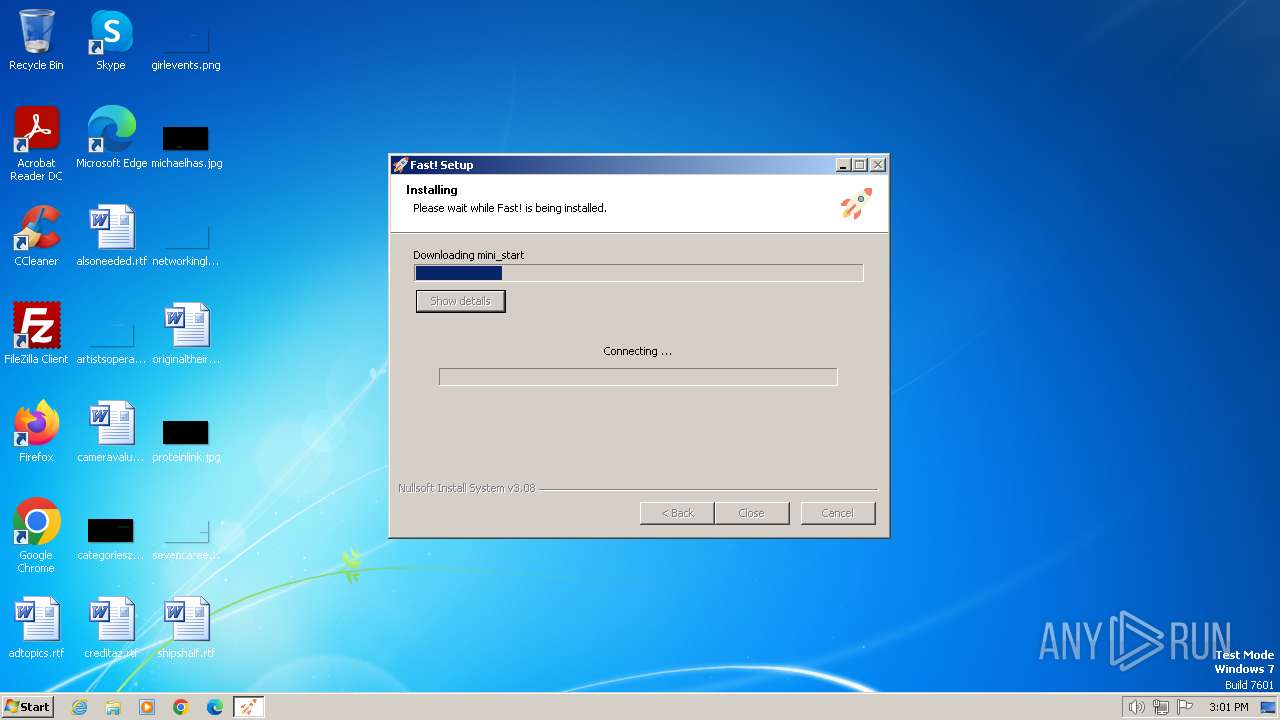The width and height of the screenshot is (1280, 720).
Task: Select adtopics.rtf document icon
Action: pos(36,628)
